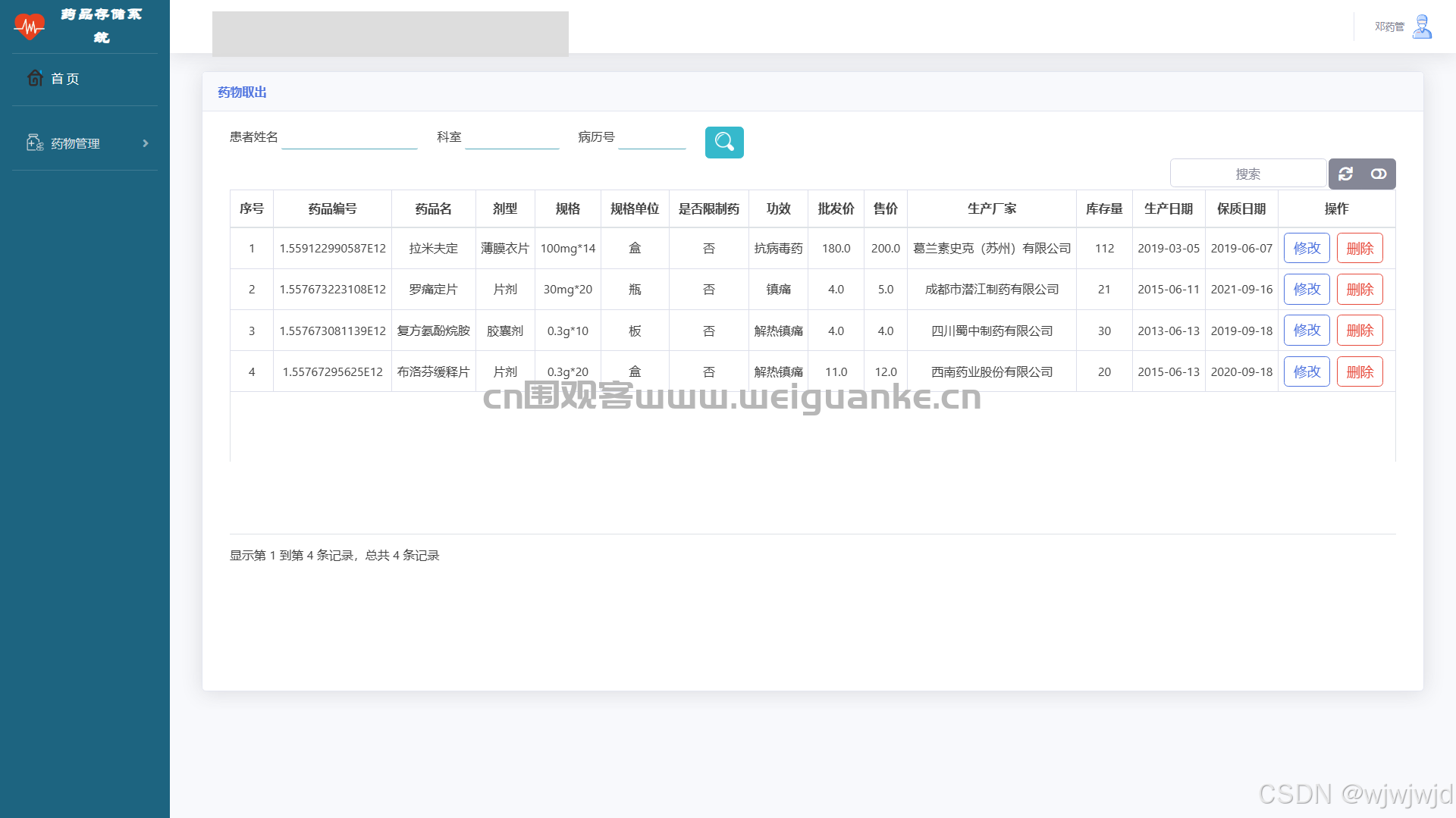Expand the 药物管理 chevron arrow
Image resolution: width=1456 pixels, height=818 pixels.
[146, 143]
